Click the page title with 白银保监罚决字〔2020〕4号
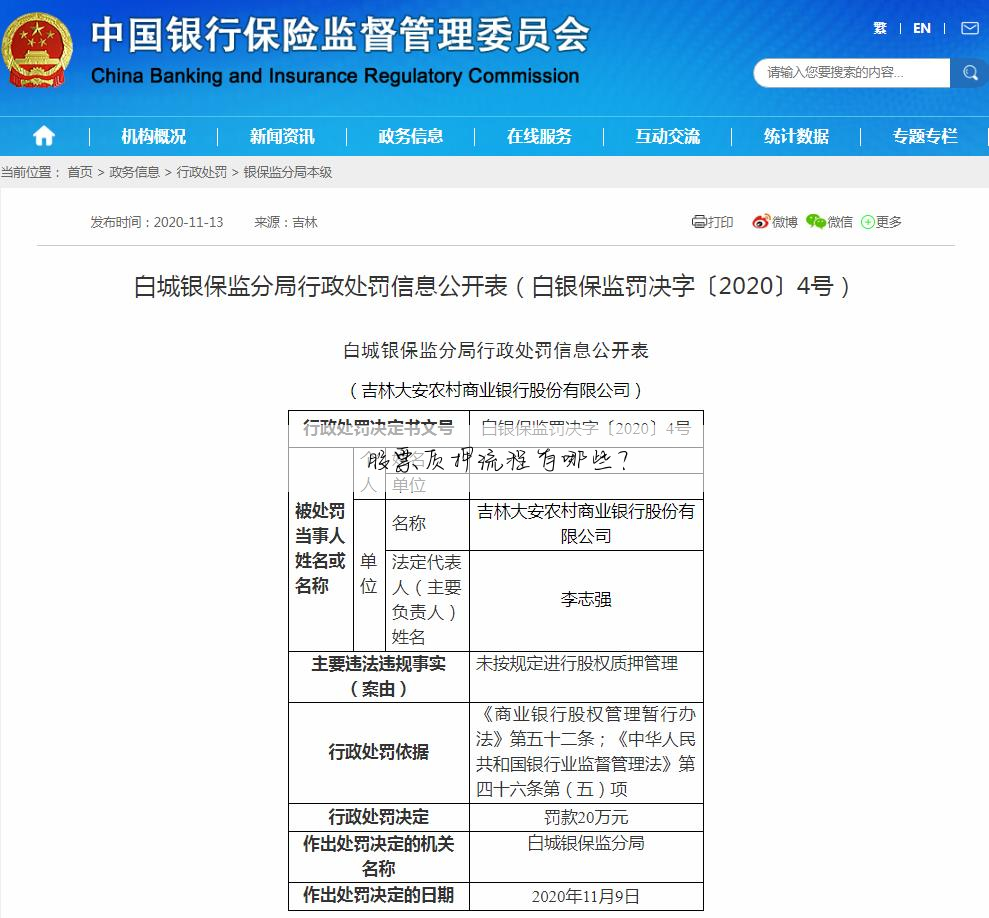989x918 pixels. click(492, 286)
